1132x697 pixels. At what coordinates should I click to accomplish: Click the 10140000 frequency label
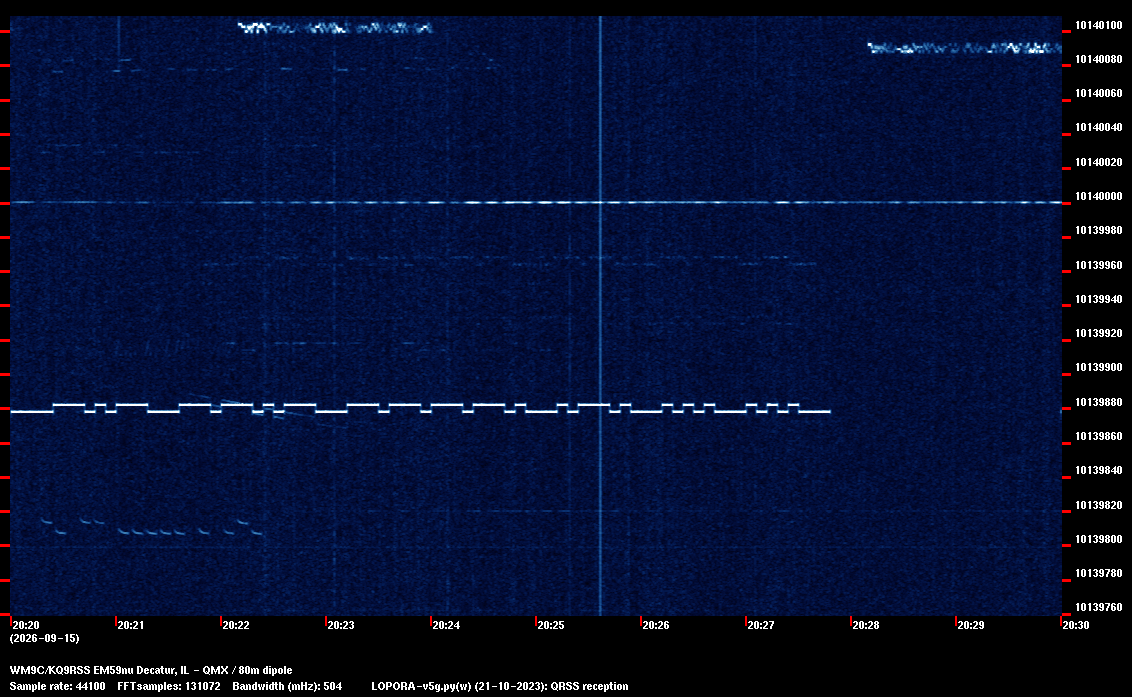click(1099, 196)
